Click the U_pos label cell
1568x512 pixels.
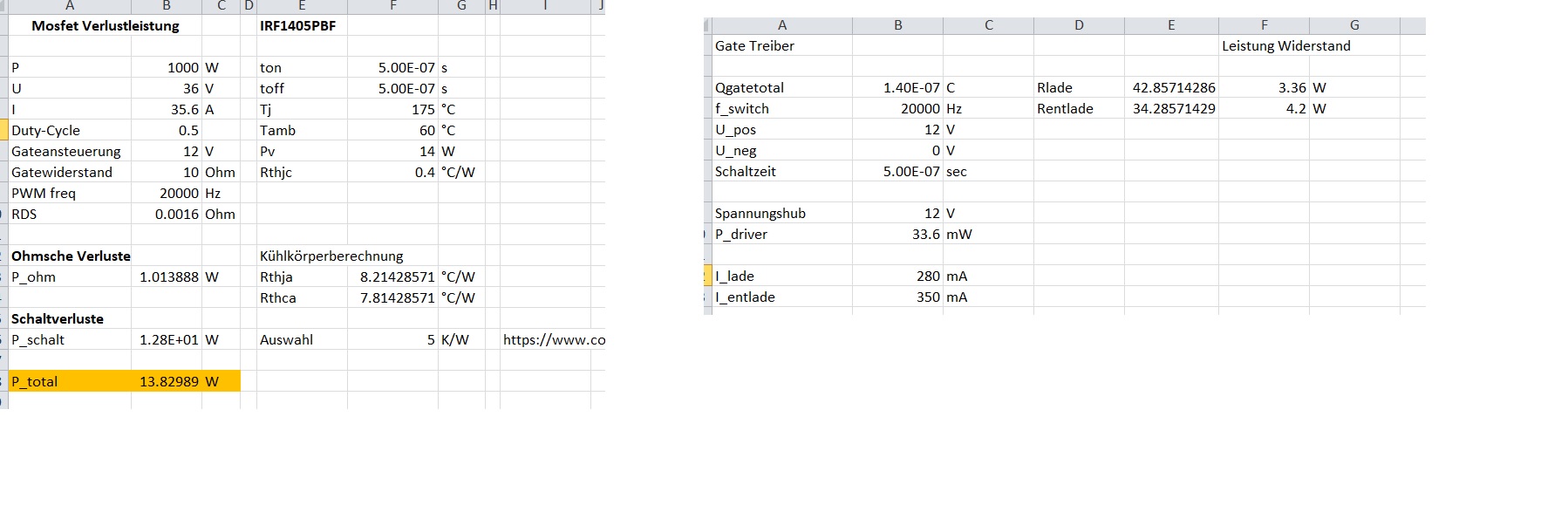[x=782, y=129]
